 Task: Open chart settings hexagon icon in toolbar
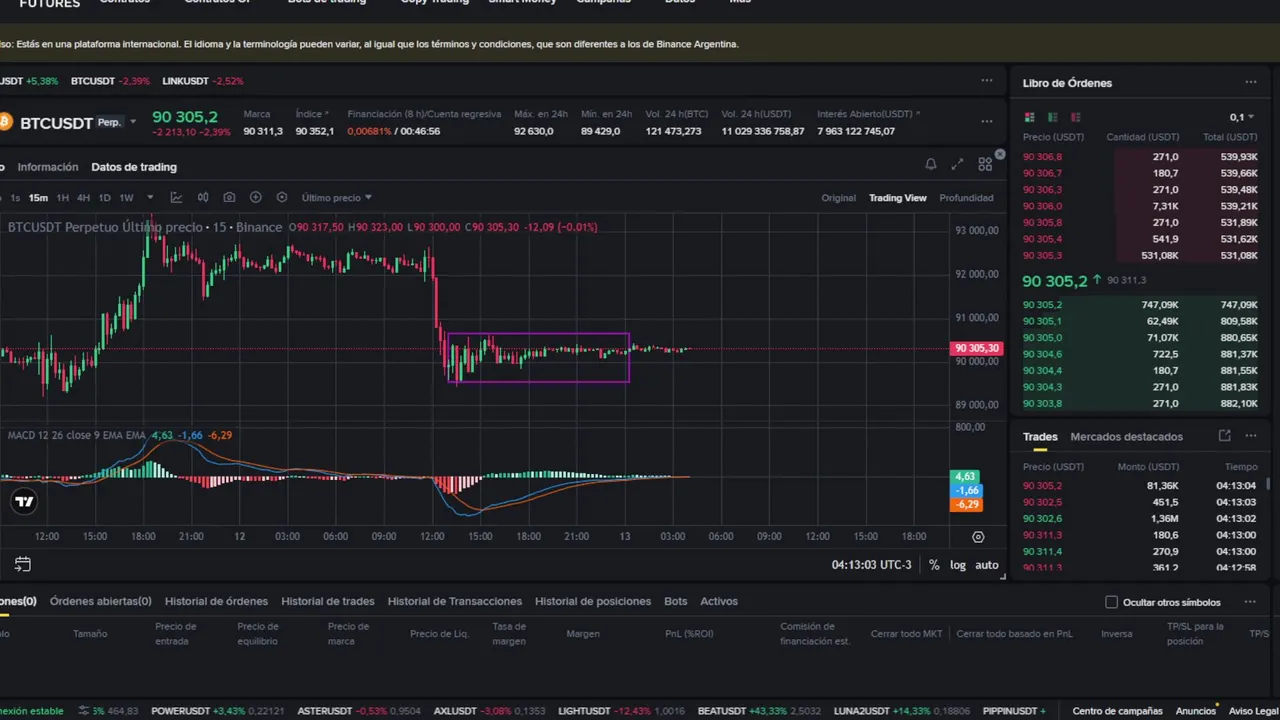[x=281, y=197]
